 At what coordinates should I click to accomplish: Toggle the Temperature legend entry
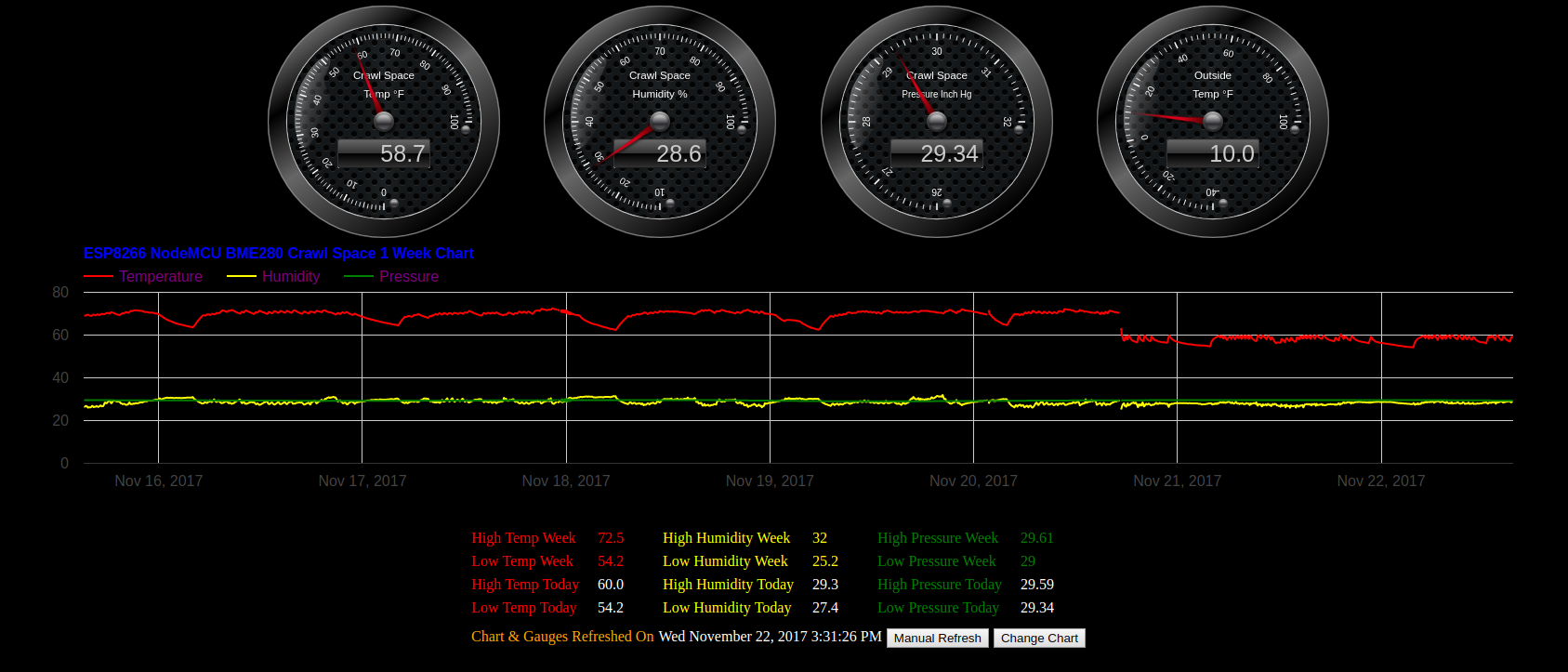point(143,276)
